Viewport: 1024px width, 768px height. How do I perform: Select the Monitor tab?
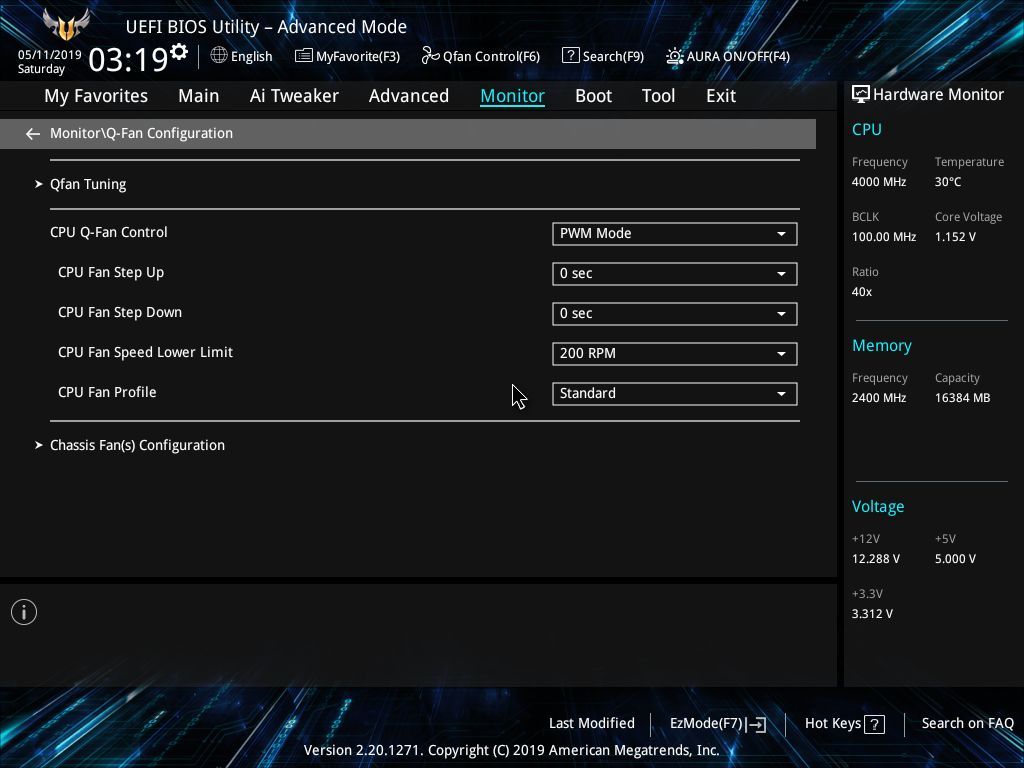(513, 96)
